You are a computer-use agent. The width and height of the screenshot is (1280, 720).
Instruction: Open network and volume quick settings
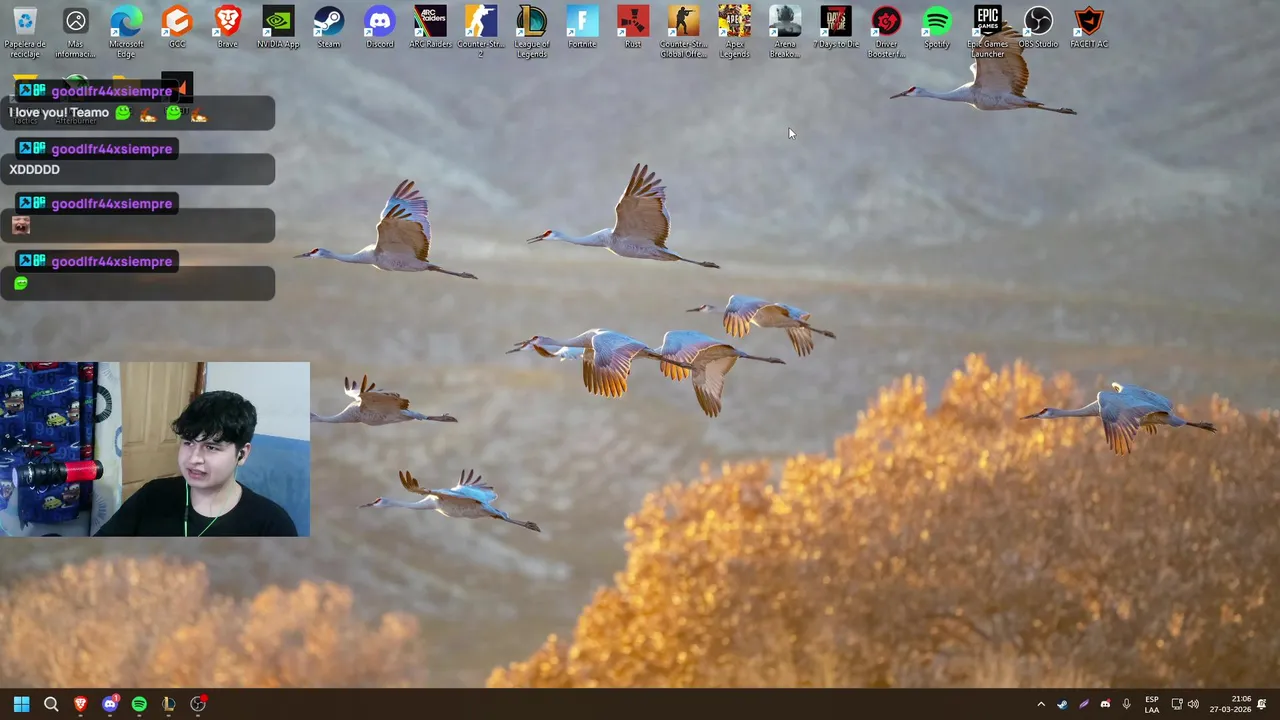tap(1185, 704)
